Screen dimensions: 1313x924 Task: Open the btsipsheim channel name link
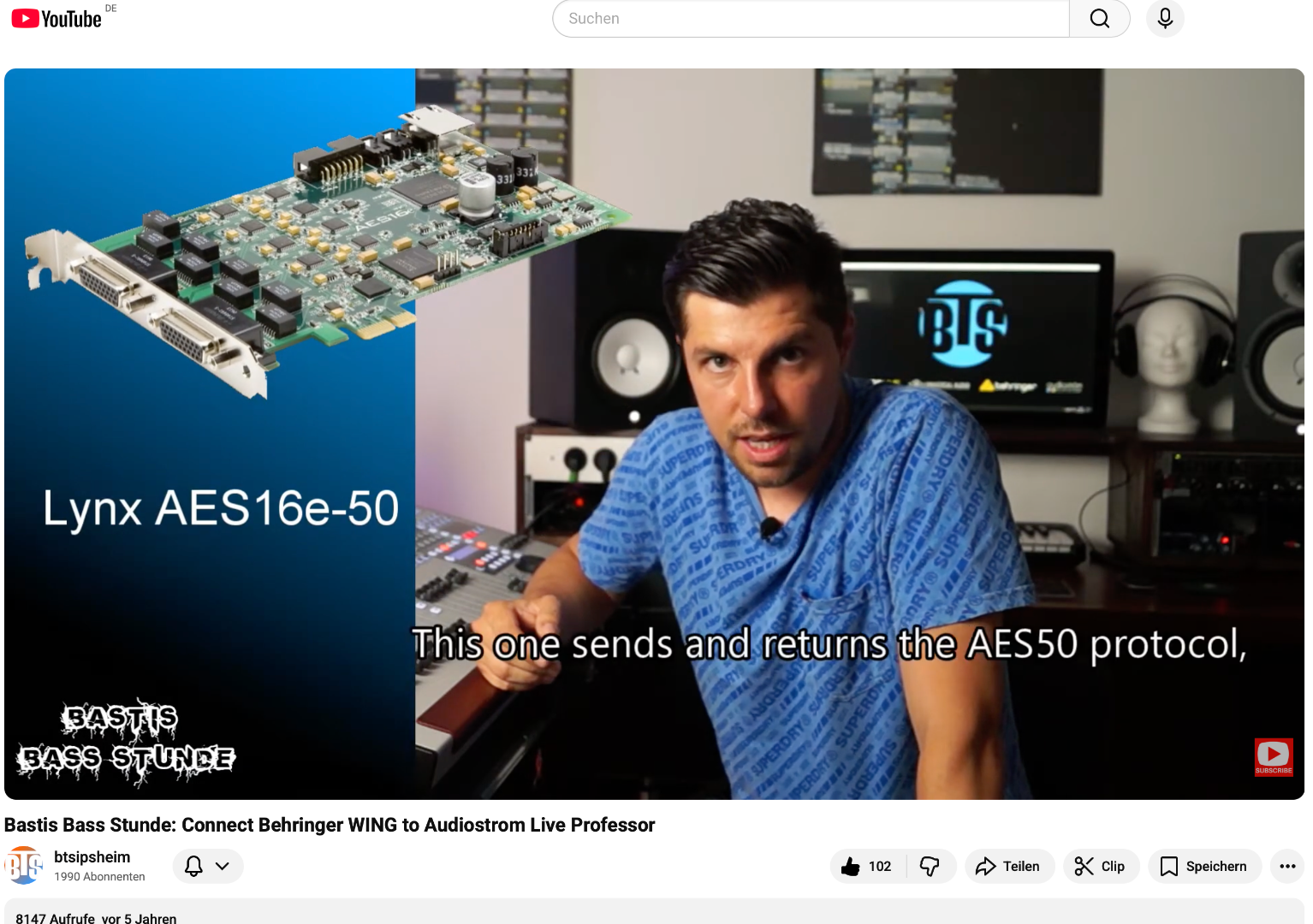click(92, 856)
